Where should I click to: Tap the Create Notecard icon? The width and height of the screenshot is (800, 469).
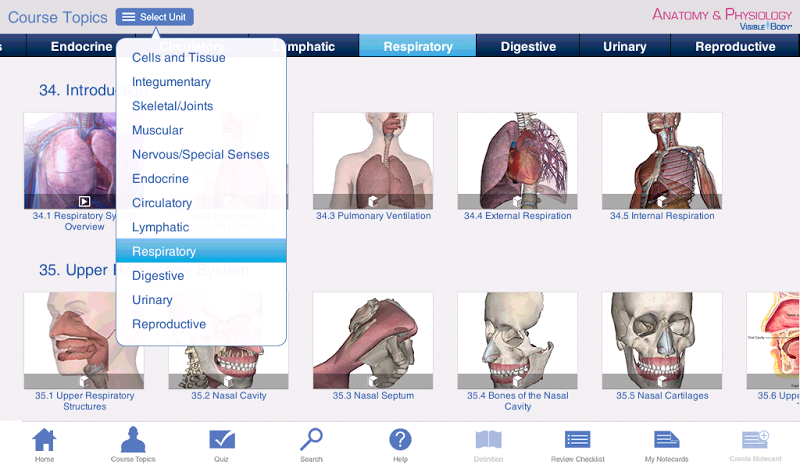755,442
